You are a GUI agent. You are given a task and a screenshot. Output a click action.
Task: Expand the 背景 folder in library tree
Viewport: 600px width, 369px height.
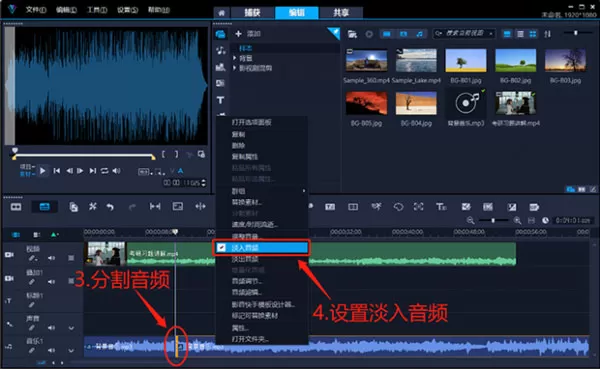tap(235, 58)
